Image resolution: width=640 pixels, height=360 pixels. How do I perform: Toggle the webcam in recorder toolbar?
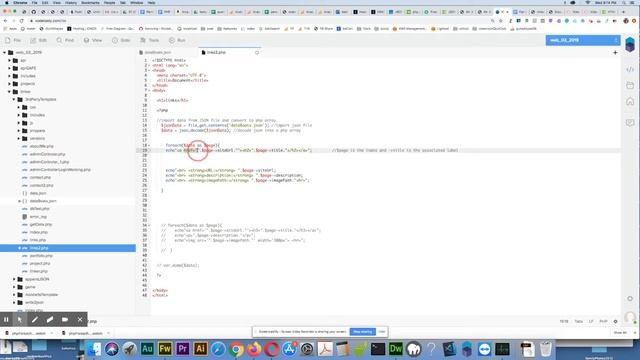tap(65, 320)
